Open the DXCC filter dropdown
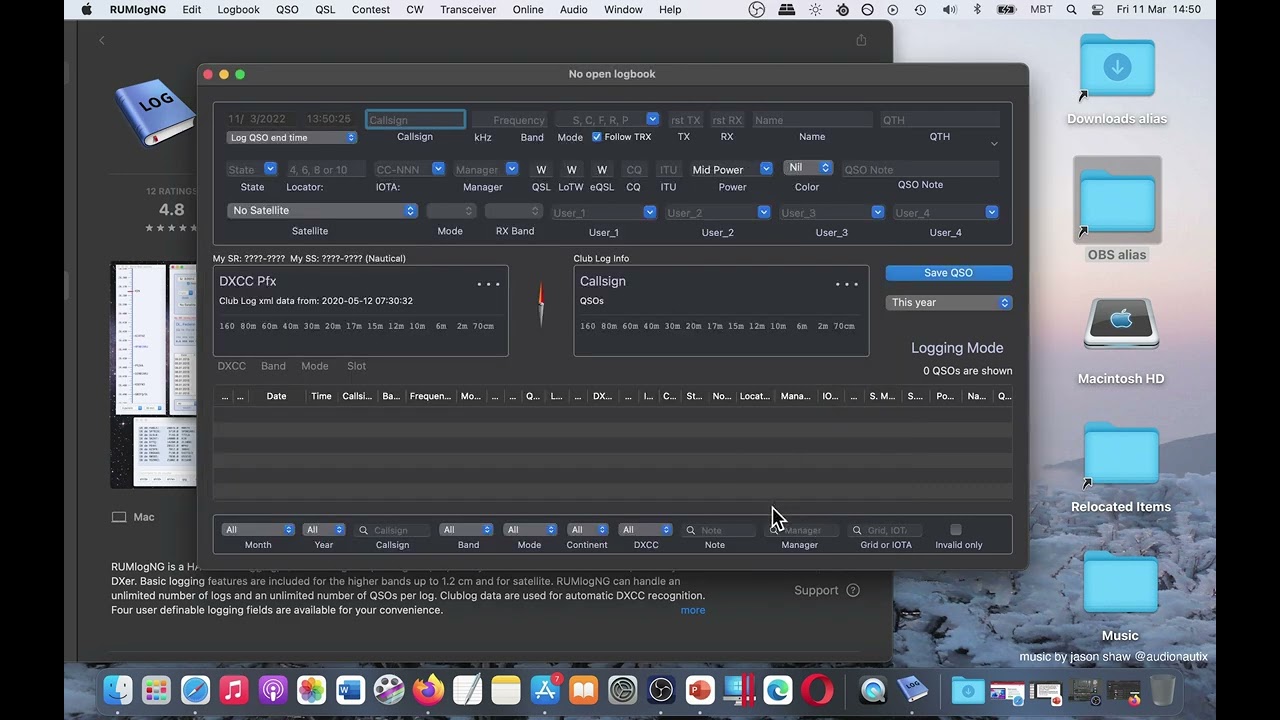Image resolution: width=1280 pixels, height=720 pixels. pyautogui.click(x=645, y=530)
